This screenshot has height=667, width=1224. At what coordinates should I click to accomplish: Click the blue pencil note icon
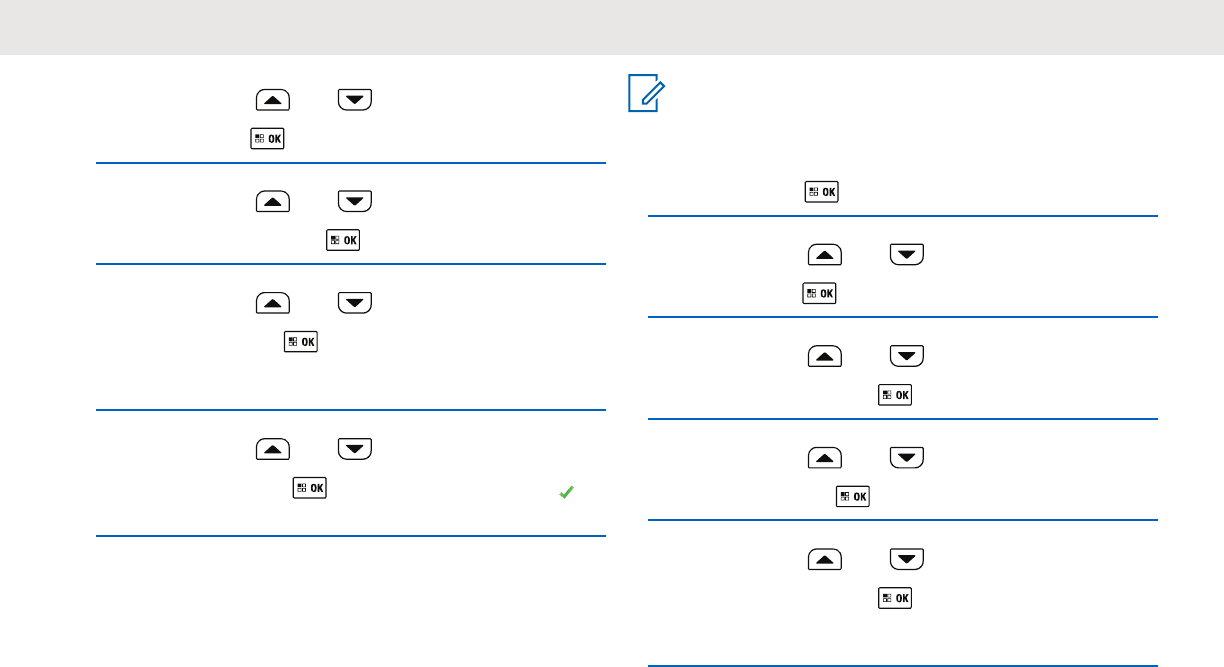point(646,96)
